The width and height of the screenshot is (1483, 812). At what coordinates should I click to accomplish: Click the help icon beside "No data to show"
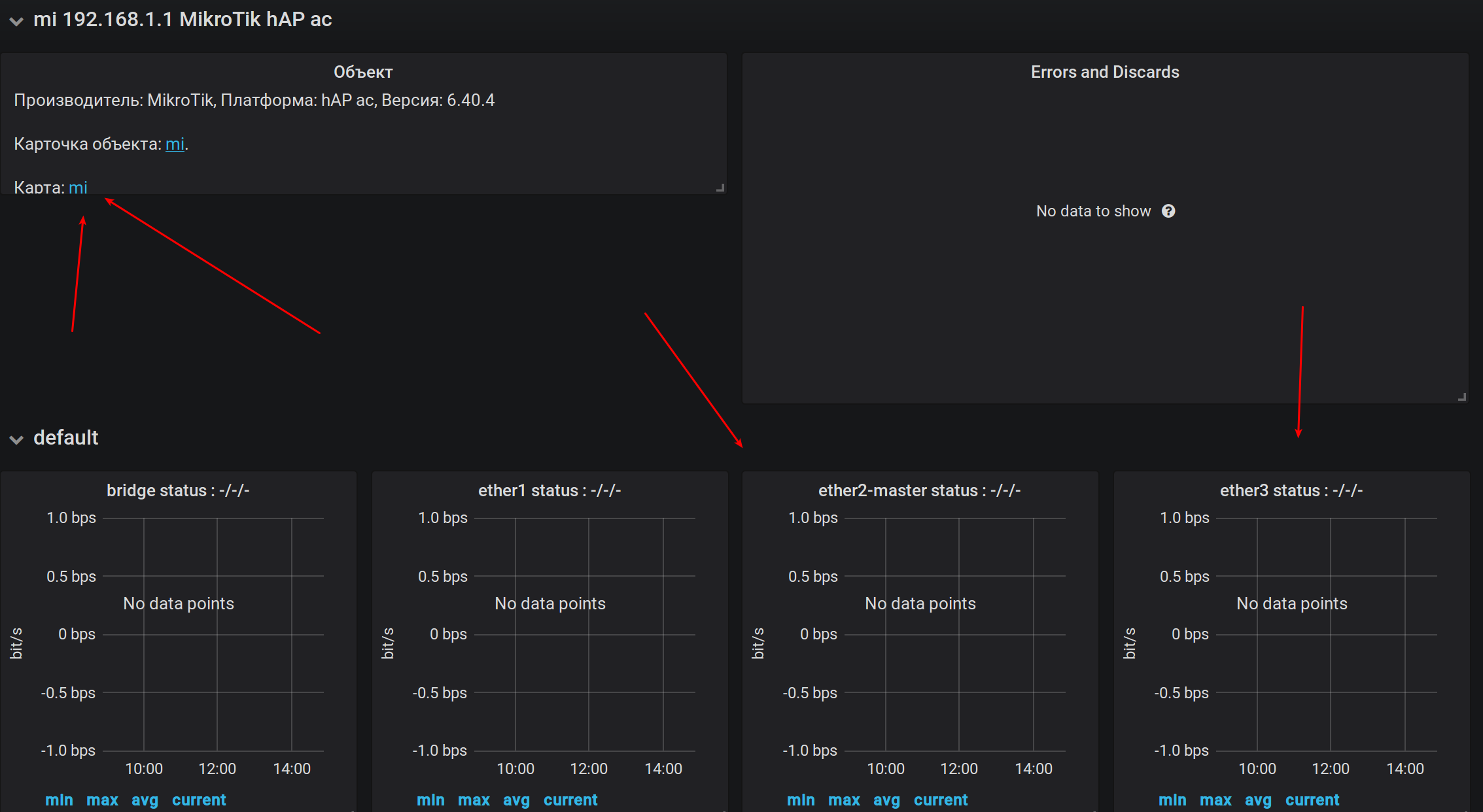tap(1169, 211)
